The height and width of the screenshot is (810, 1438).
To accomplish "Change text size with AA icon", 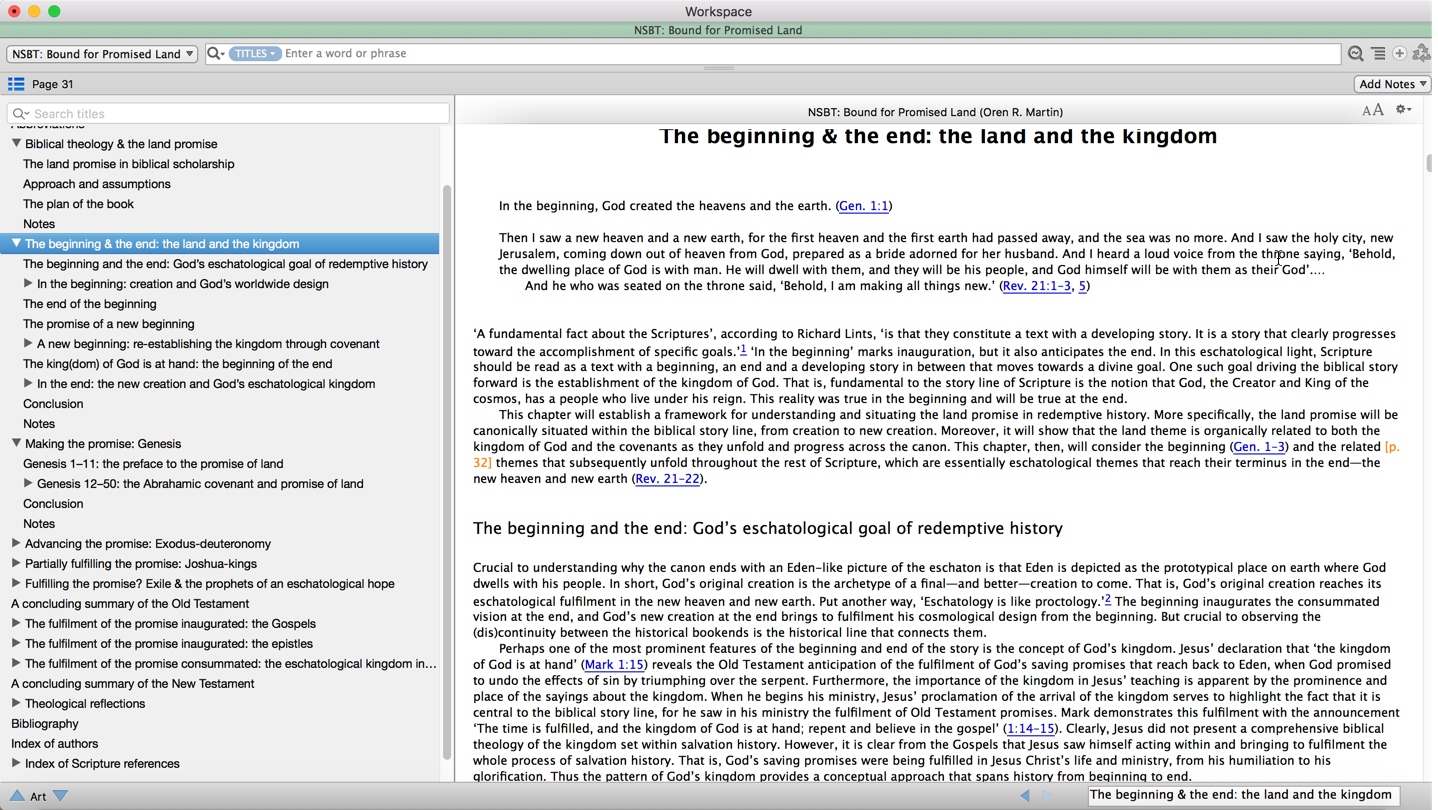I will click(1373, 111).
